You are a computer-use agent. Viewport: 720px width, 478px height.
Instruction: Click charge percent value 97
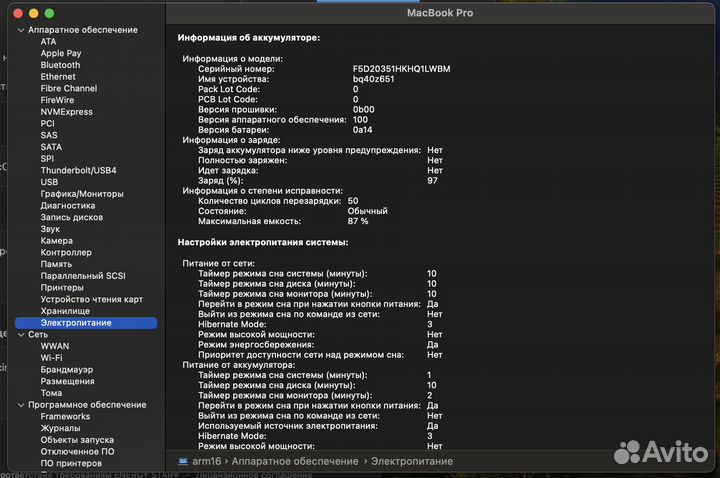tap(432, 181)
